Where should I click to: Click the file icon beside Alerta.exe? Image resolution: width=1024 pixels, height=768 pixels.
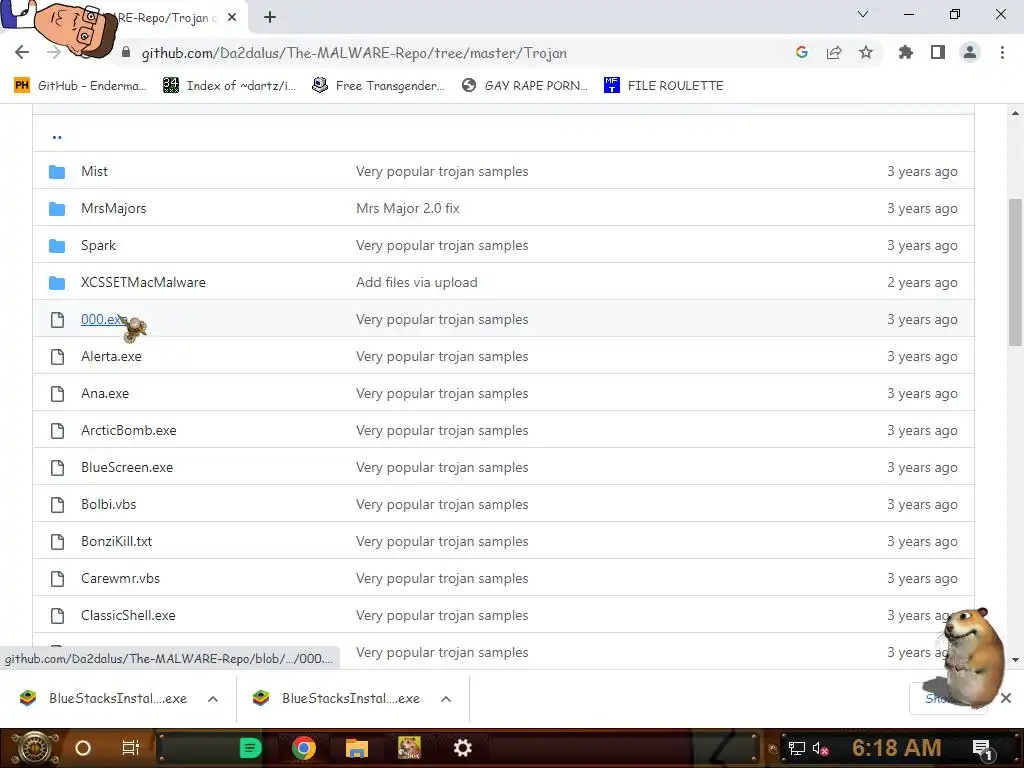tap(57, 357)
